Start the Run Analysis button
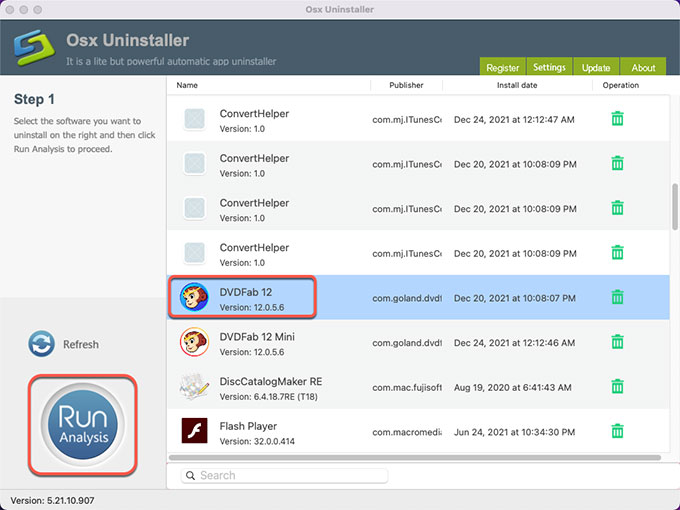The width and height of the screenshot is (680, 510). (82, 425)
